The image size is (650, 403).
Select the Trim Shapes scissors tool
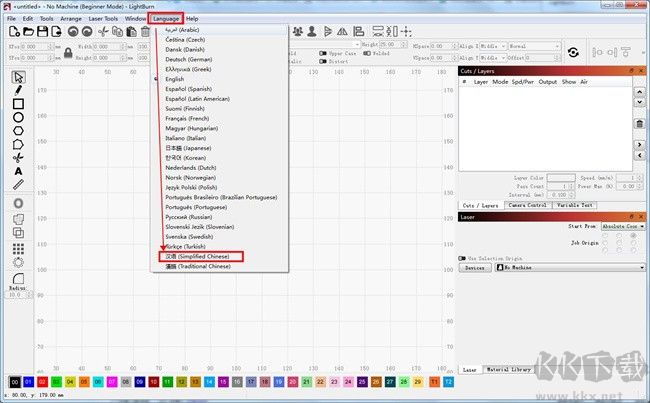pyautogui.click(x=18, y=158)
